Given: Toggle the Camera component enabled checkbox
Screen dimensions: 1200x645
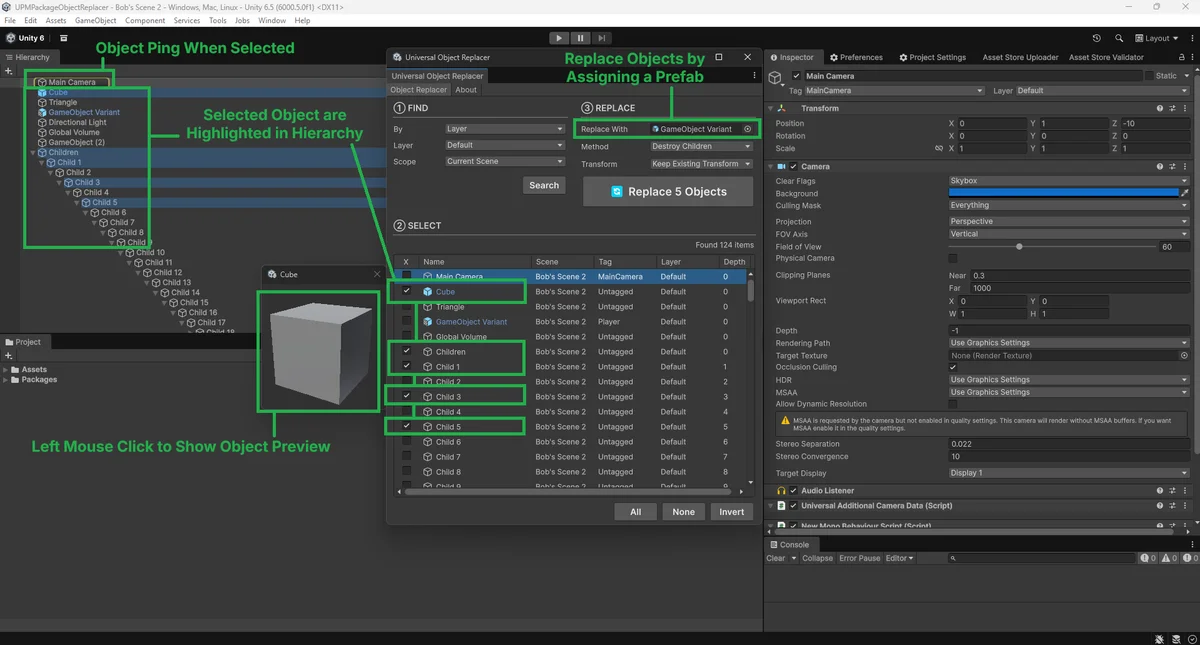Looking at the screenshot, I should coord(794,166).
